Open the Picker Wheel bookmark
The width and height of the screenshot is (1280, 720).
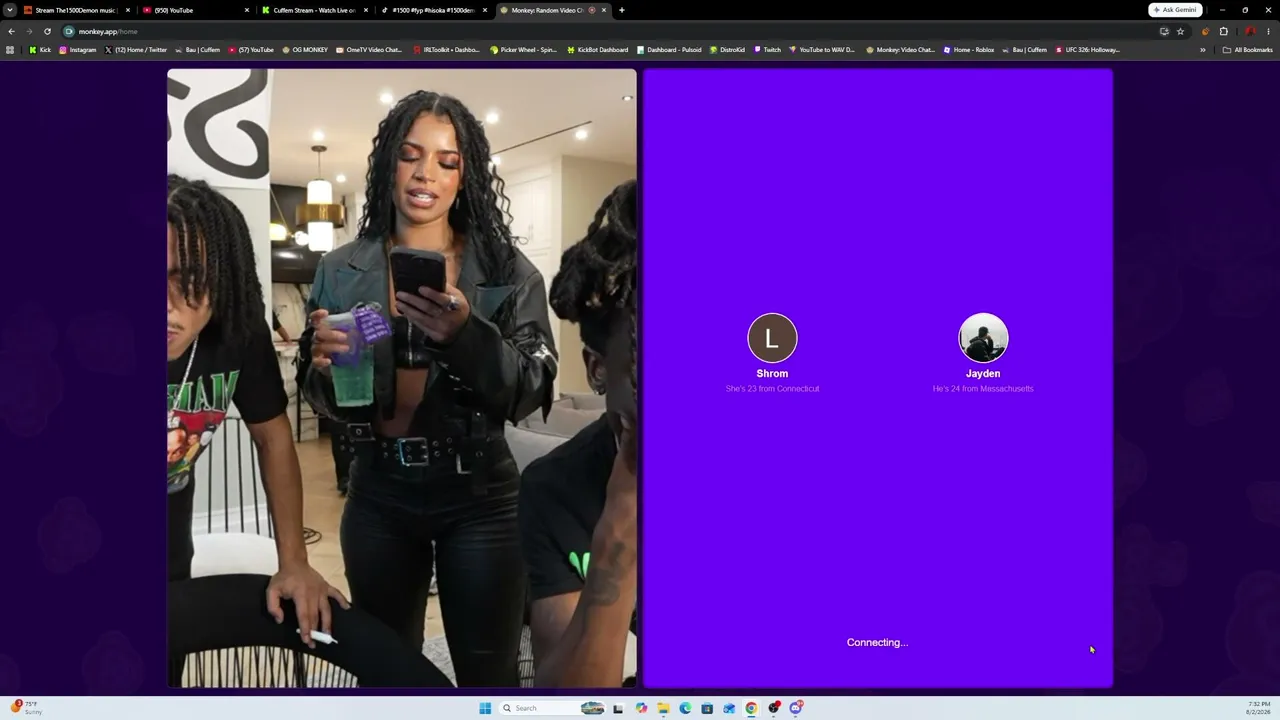523,50
